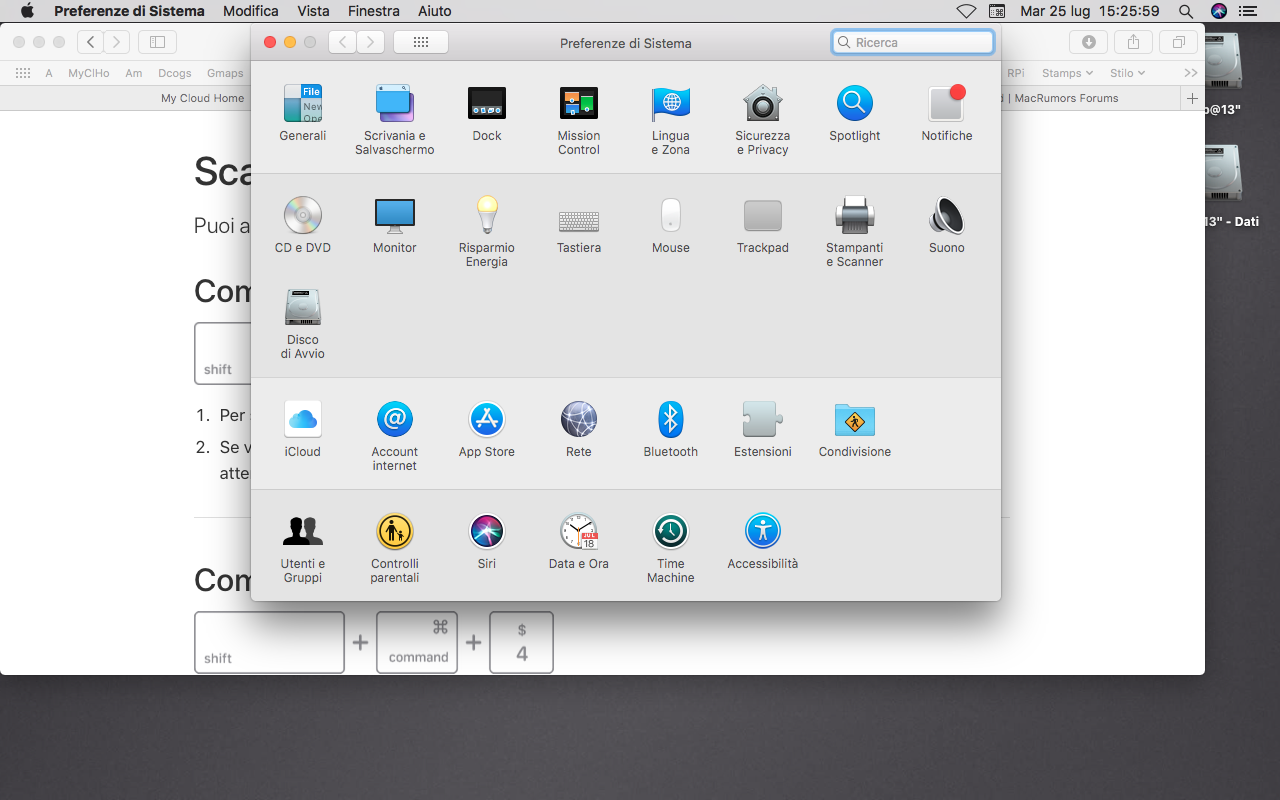Open the Mouse preferences pane

click(671, 225)
